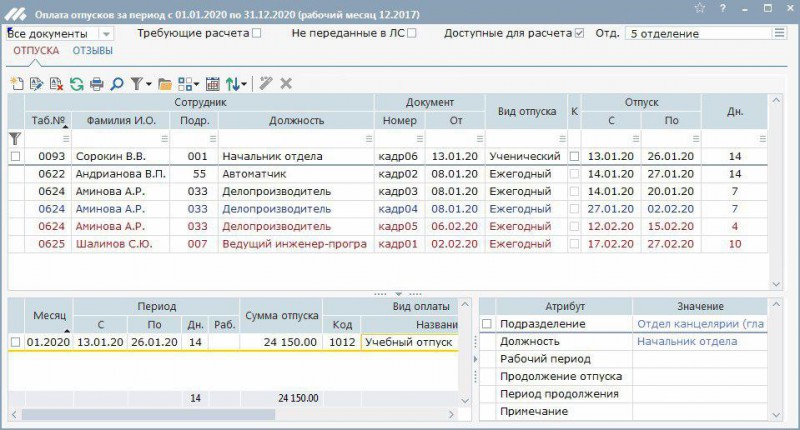Sort by Таб.№ column header
This screenshot has width=800, height=430.
48,120
